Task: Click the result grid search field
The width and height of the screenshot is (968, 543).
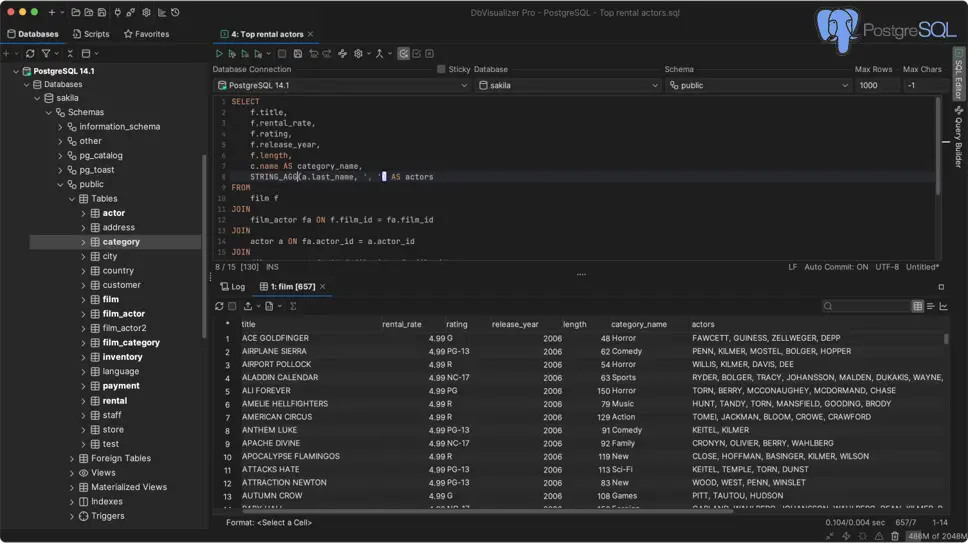Action: coord(866,306)
